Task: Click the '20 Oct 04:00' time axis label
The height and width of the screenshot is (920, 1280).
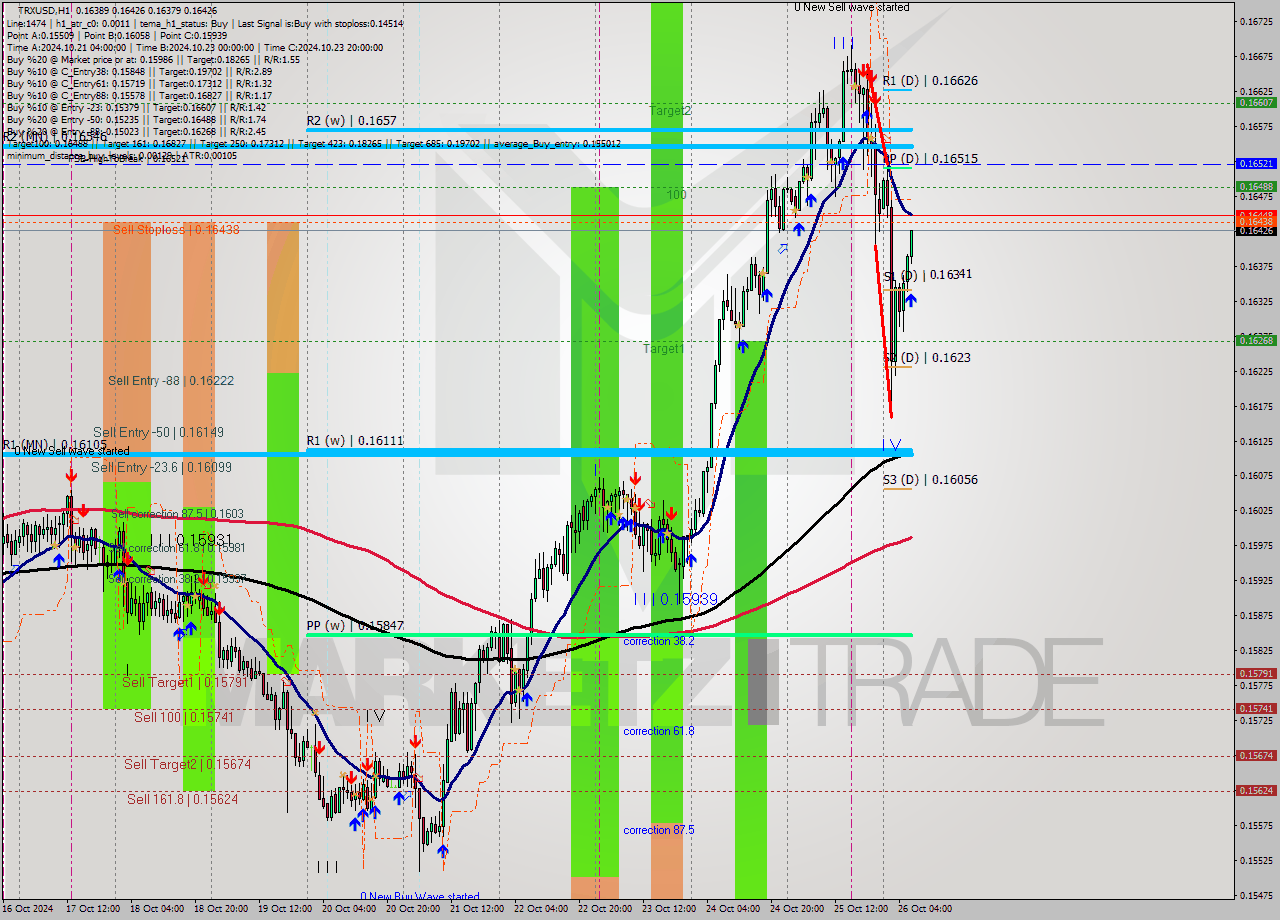Action: (x=349, y=909)
